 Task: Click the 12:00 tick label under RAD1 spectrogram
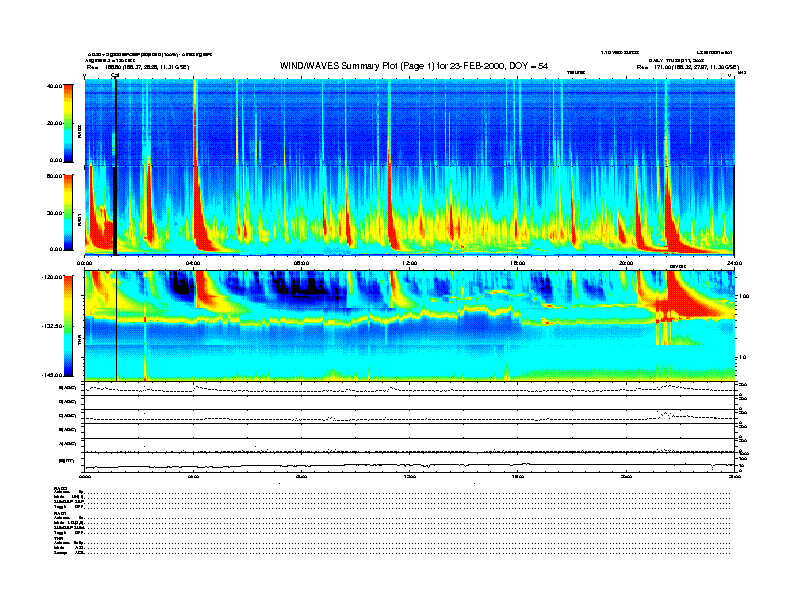(409, 263)
